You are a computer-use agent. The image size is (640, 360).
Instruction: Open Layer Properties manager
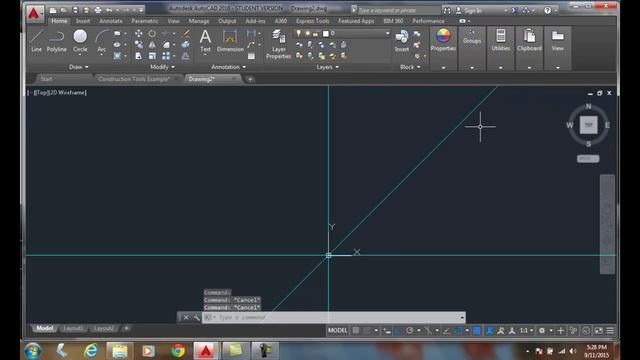278,44
